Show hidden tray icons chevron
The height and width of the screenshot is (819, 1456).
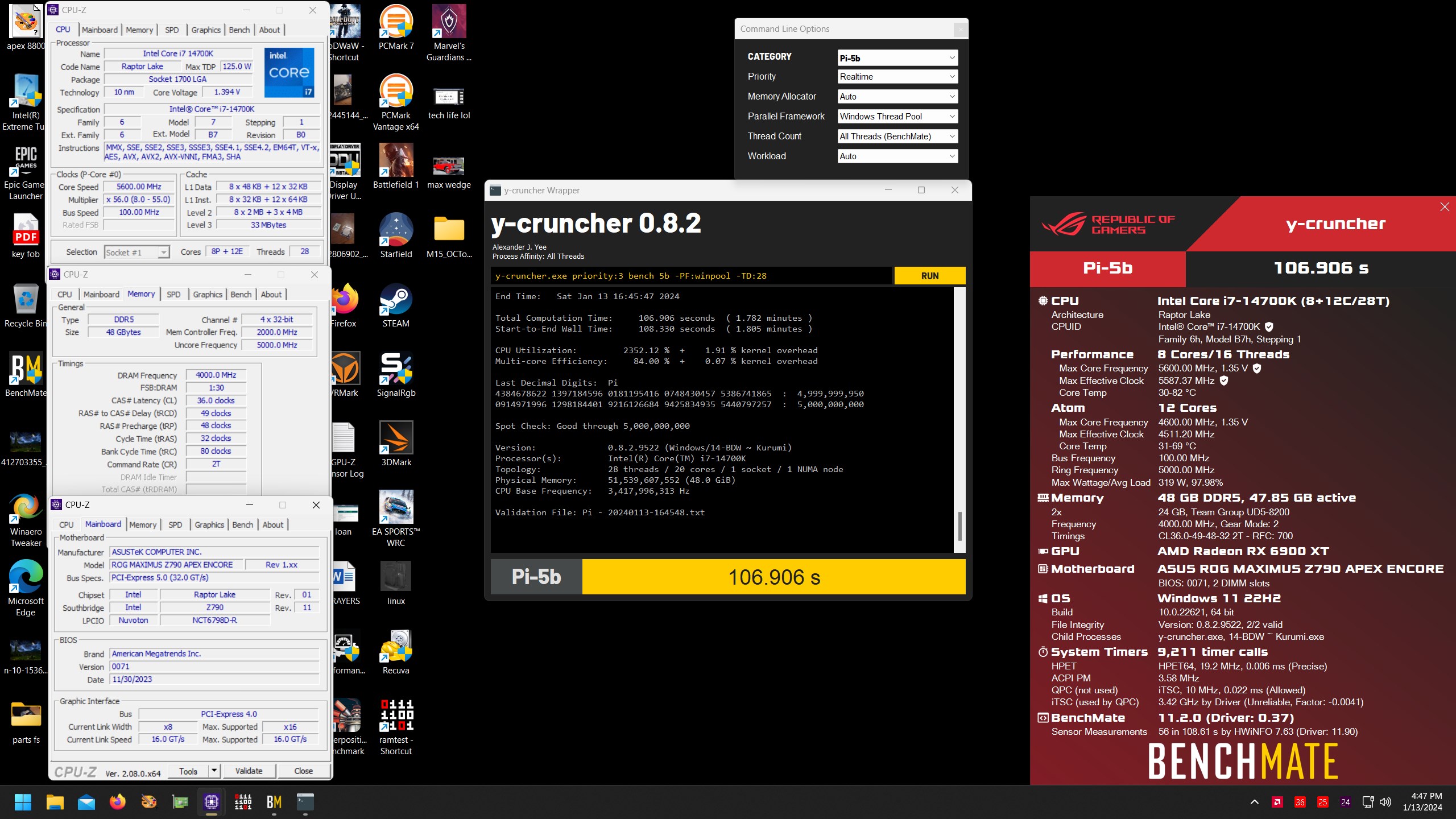[x=1255, y=802]
